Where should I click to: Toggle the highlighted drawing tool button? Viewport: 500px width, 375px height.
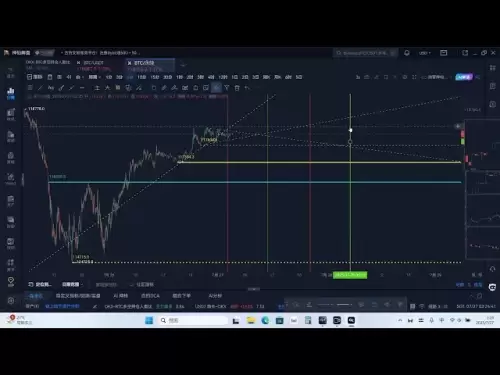point(216,88)
